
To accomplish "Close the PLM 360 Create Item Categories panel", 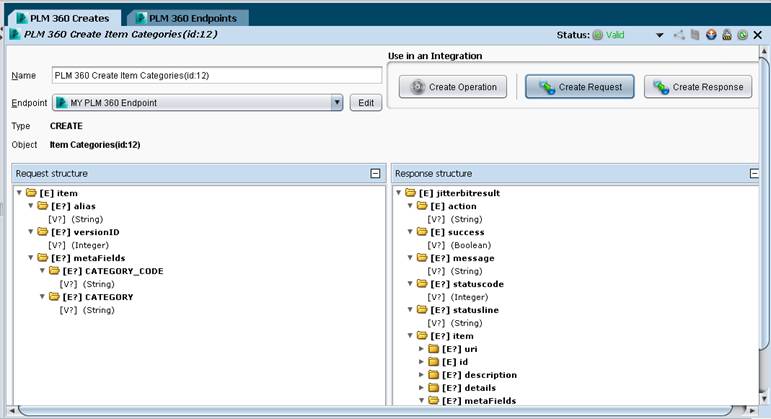I will click(x=758, y=35).
